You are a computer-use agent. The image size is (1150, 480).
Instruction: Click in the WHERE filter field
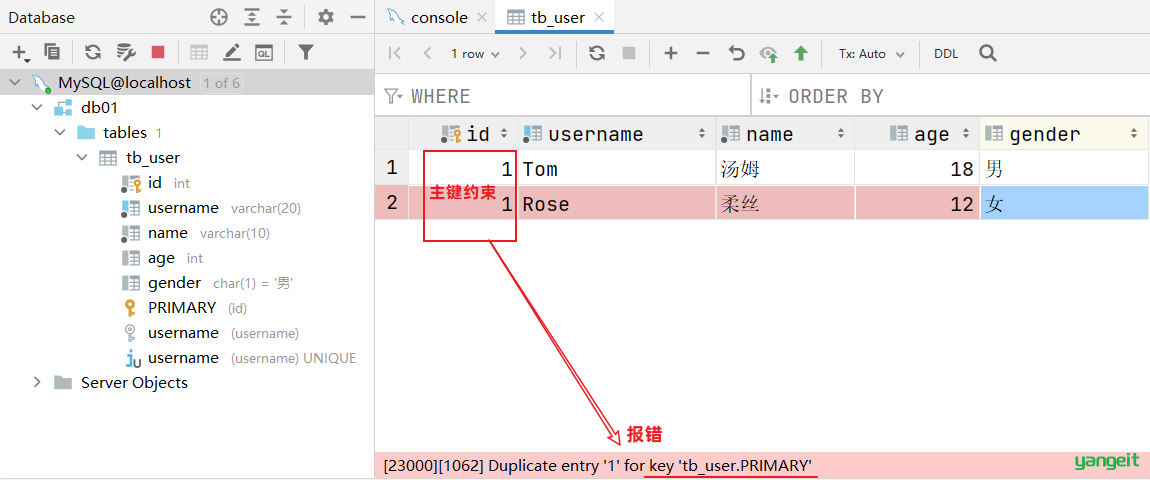[563, 96]
